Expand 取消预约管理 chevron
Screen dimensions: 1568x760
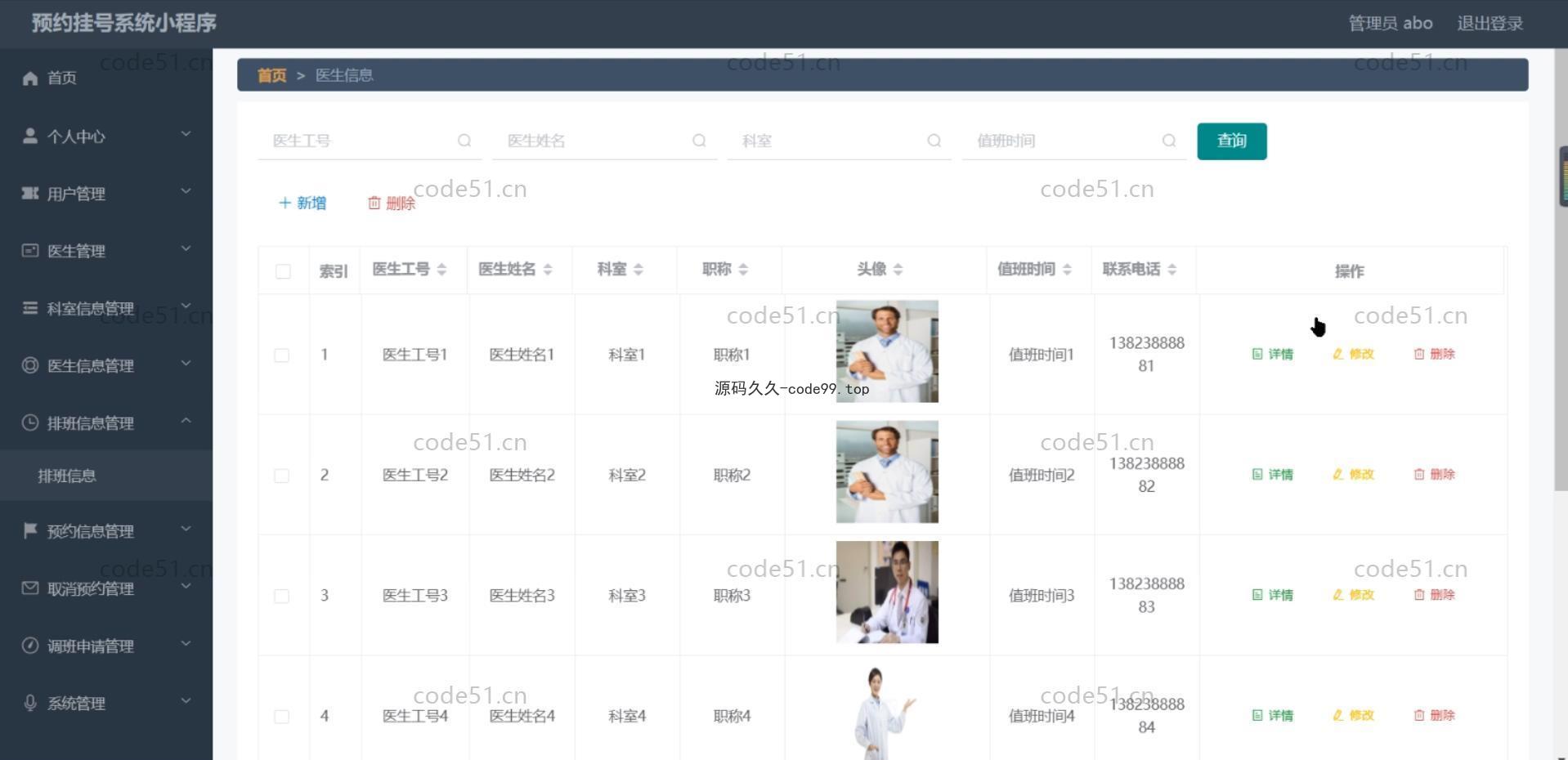coord(186,586)
